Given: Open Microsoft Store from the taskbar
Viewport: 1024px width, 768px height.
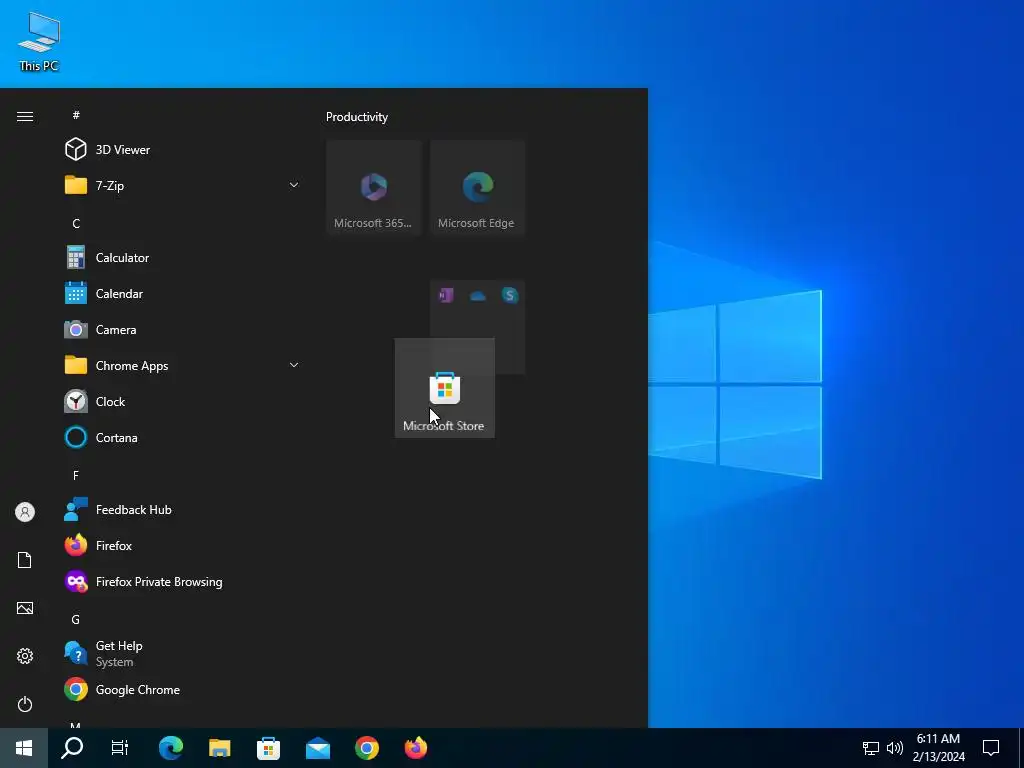Looking at the screenshot, I should [268, 748].
